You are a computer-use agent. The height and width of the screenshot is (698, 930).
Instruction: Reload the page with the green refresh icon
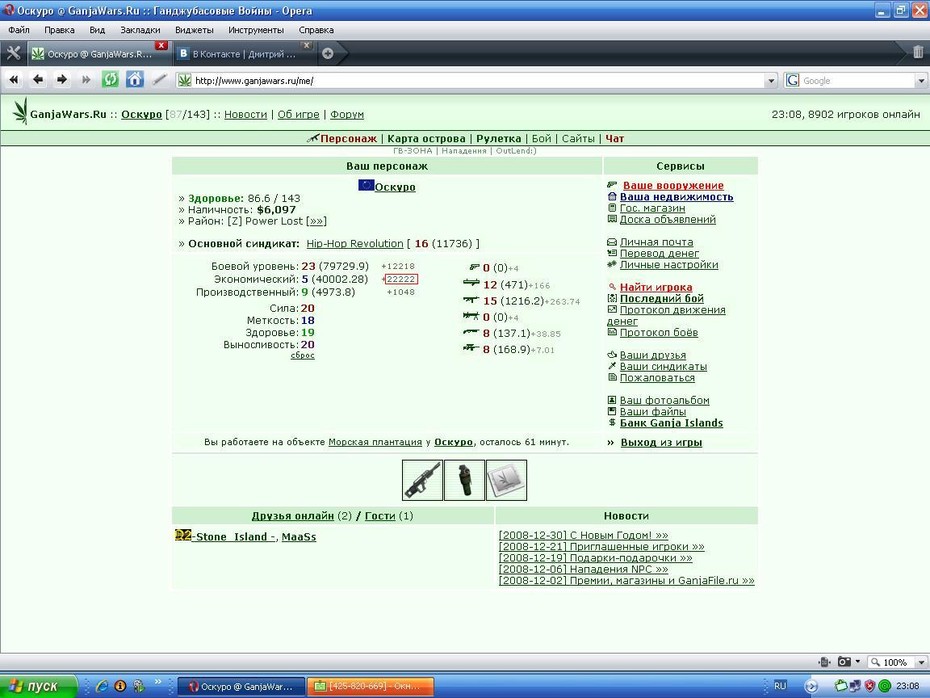110,79
